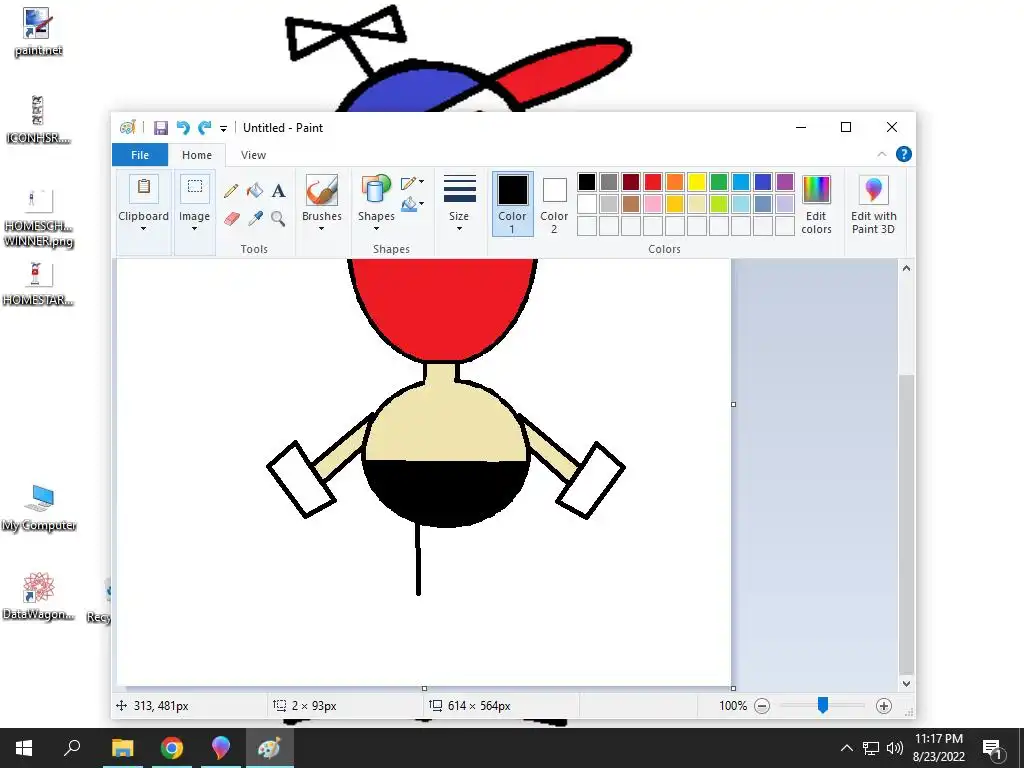The height and width of the screenshot is (768, 1024).
Task: Switch to the Home ribbon tab
Action: pyautogui.click(x=197, y=155)
